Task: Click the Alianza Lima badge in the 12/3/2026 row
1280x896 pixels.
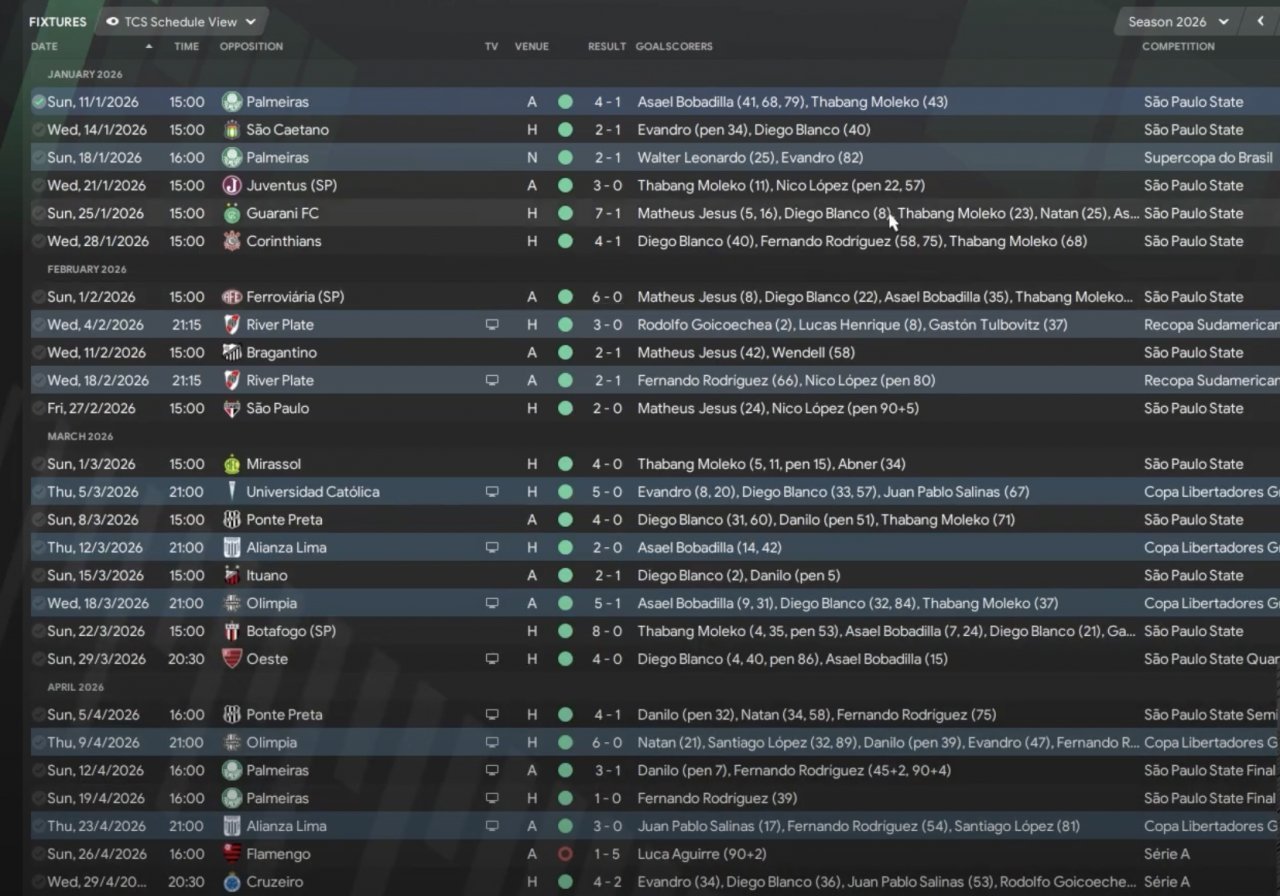Action: 231,548
